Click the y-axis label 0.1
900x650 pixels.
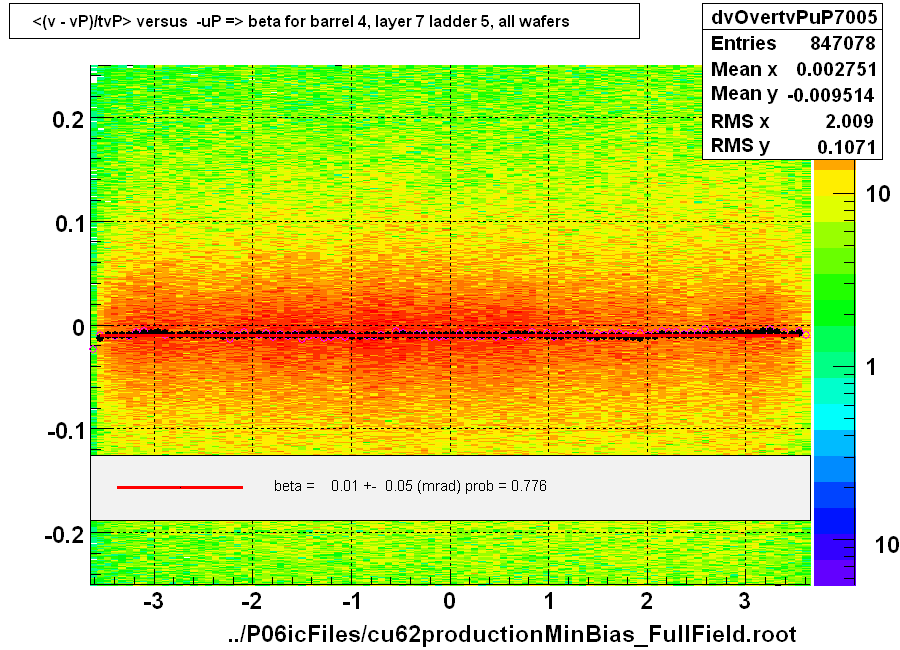click(x=69, y=223)
